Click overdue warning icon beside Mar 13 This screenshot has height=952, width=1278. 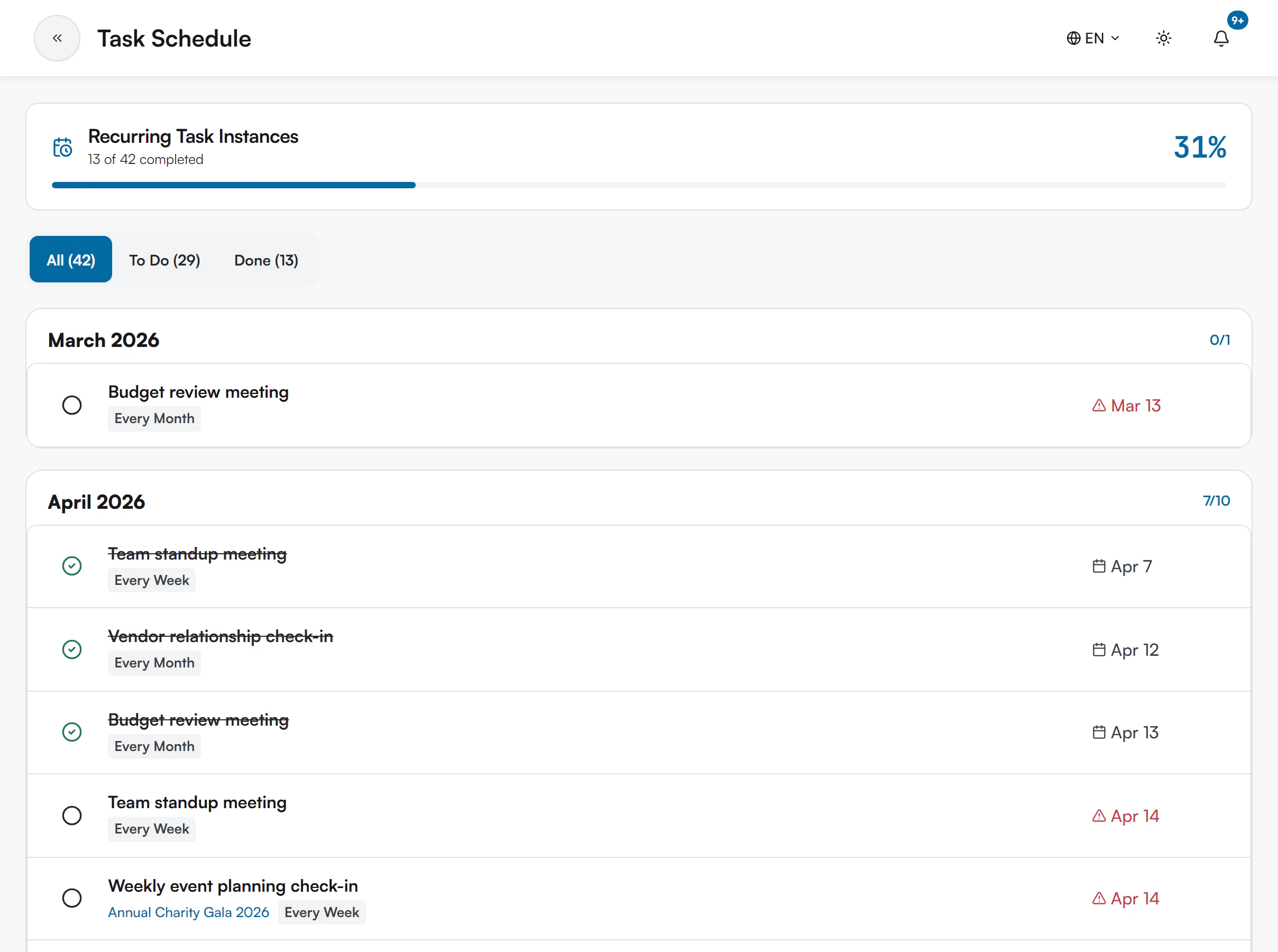click(1099, 406)
